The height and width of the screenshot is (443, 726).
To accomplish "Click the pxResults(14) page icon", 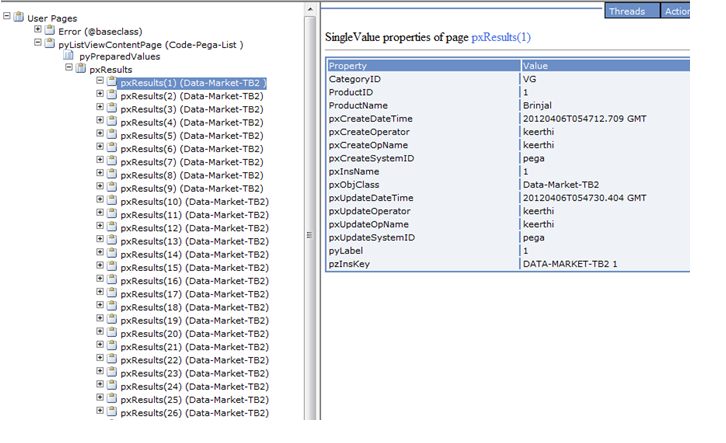I will click(x=112, y=253).
